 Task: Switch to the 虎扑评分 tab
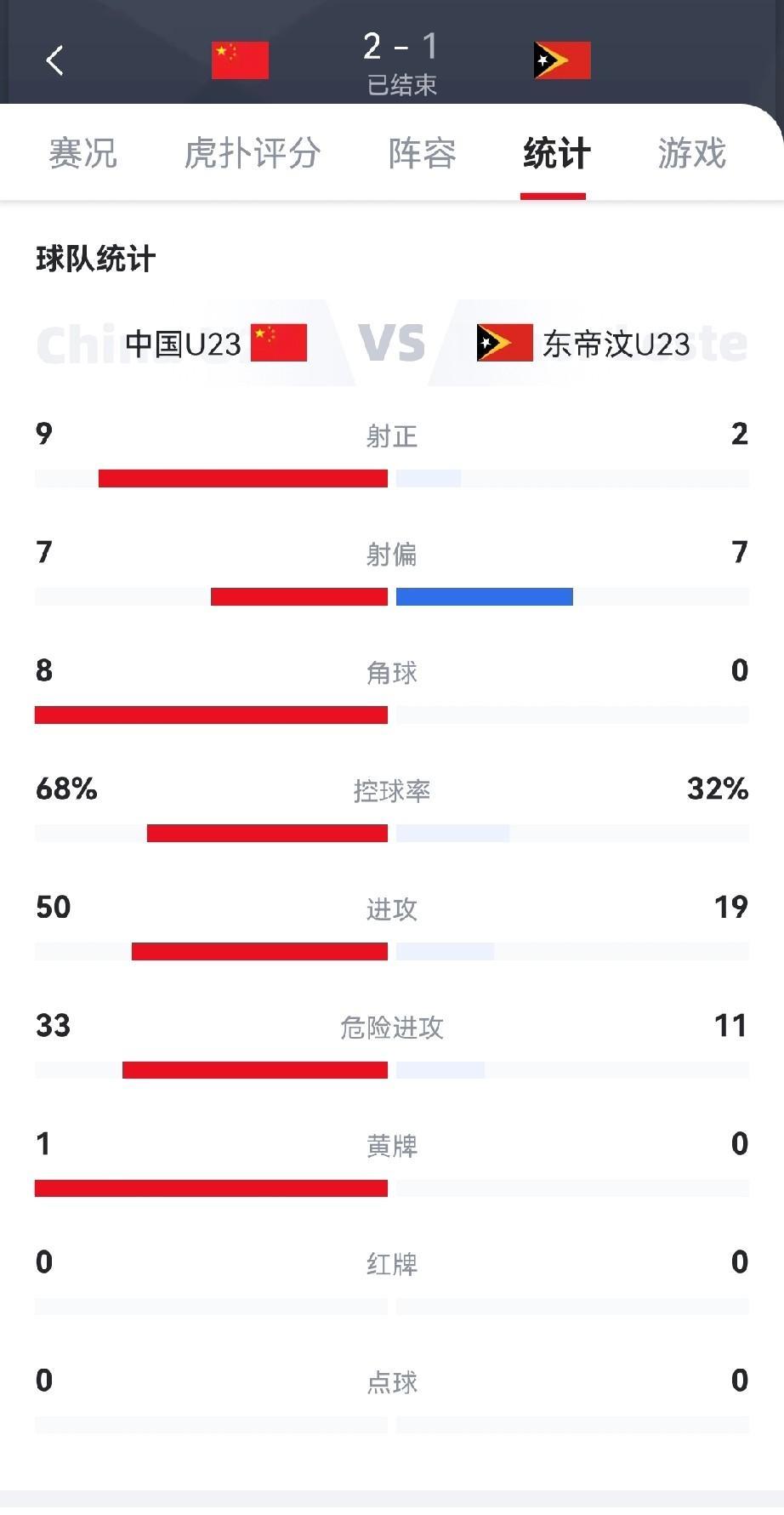[253, 154]
